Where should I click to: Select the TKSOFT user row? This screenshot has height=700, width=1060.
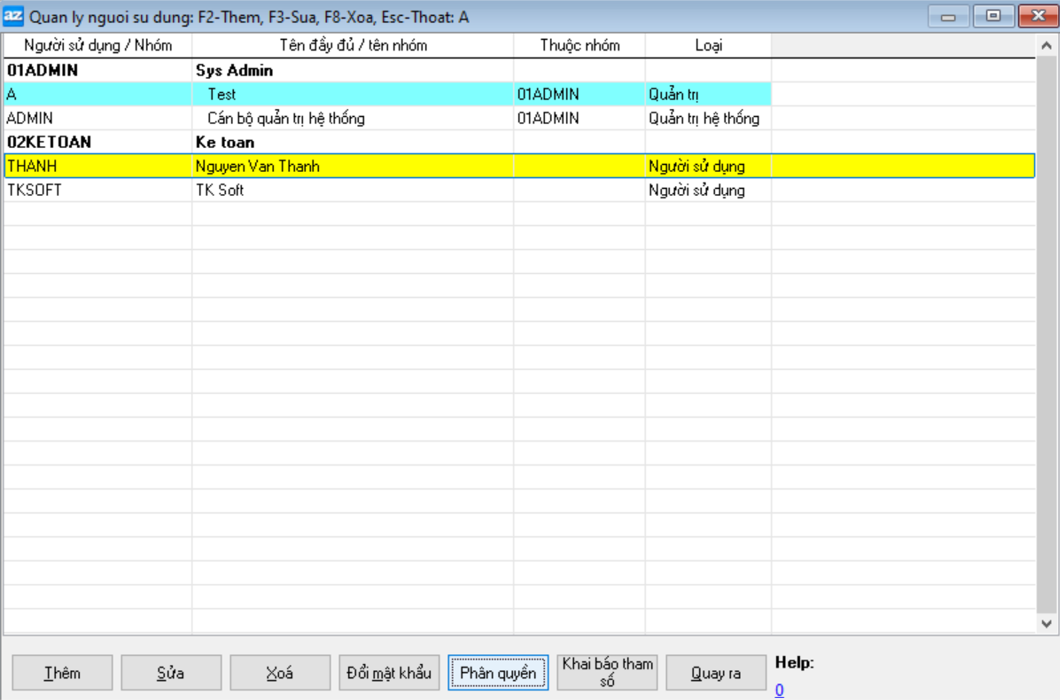click(100, 191)
